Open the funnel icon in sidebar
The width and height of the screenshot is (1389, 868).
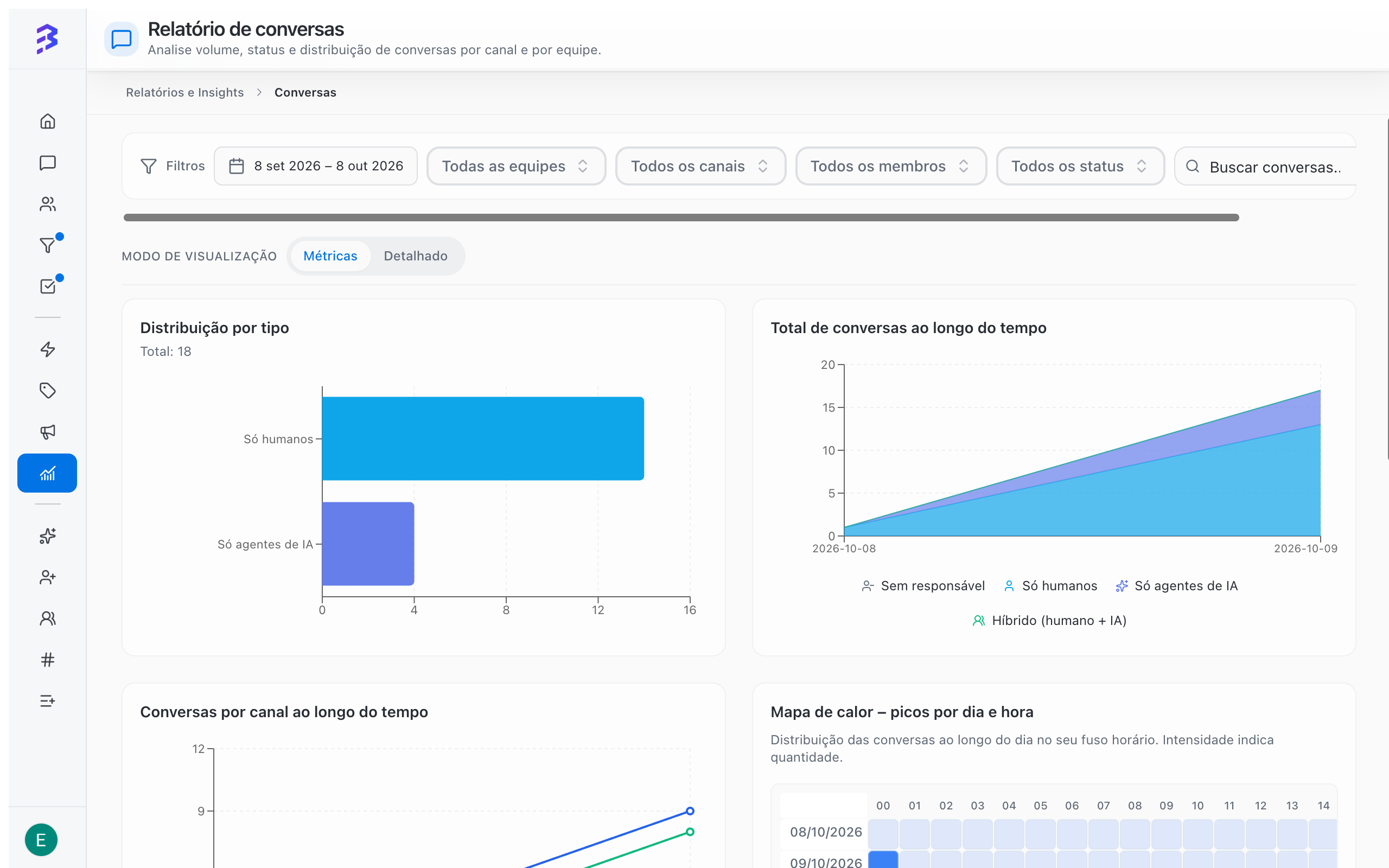[48, 245]
